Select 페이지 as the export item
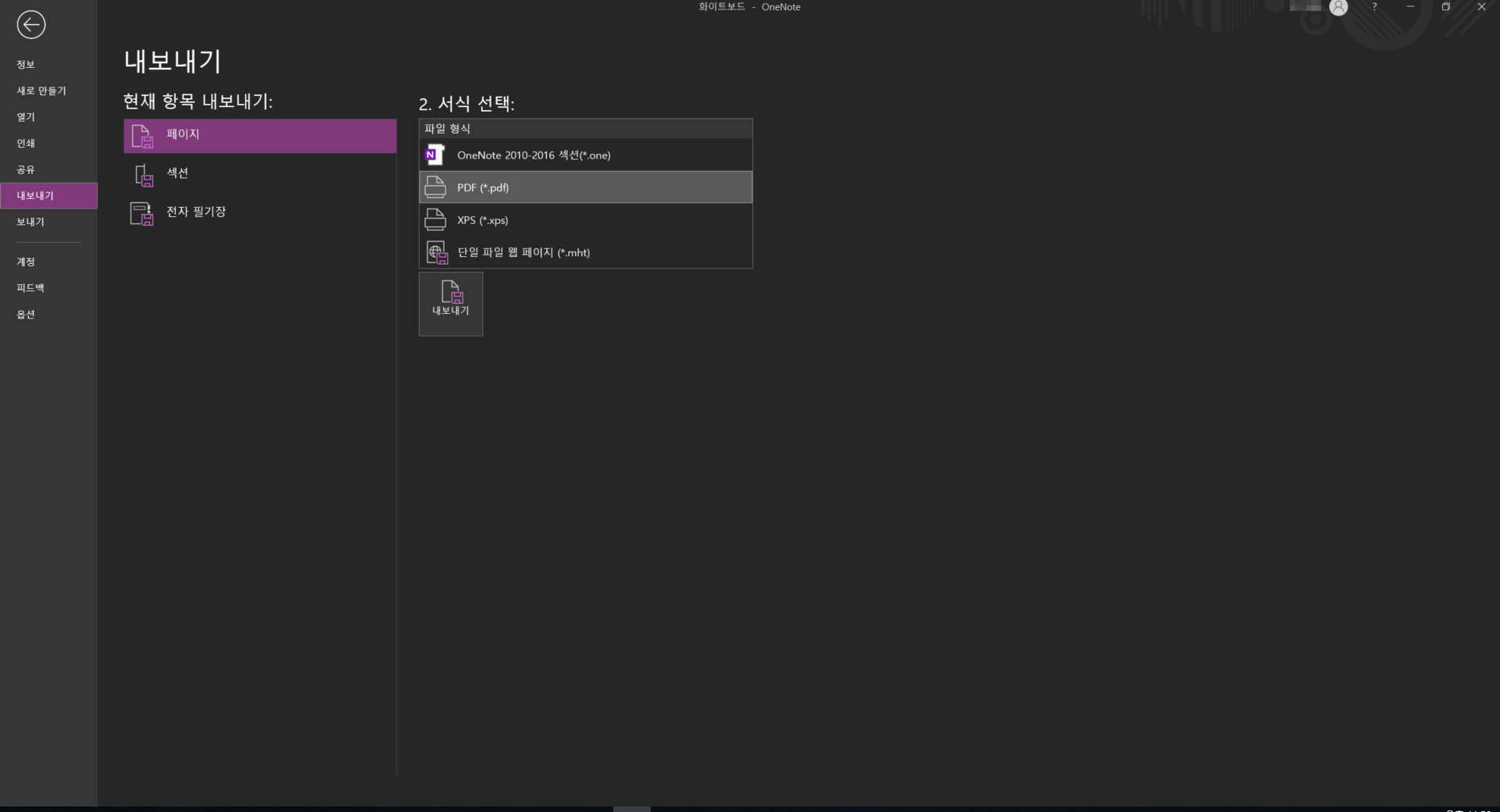 click(x=260, y=136)
